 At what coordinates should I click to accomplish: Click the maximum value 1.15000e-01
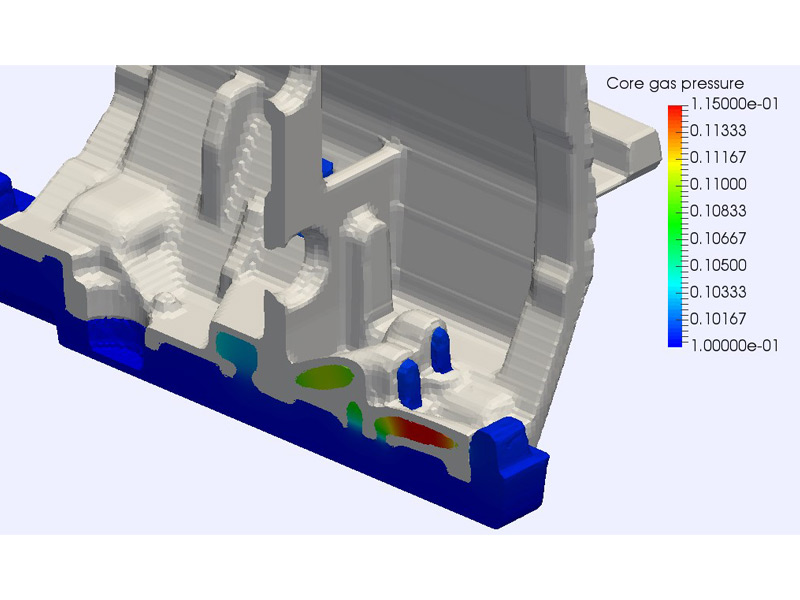tap(734, 104)
